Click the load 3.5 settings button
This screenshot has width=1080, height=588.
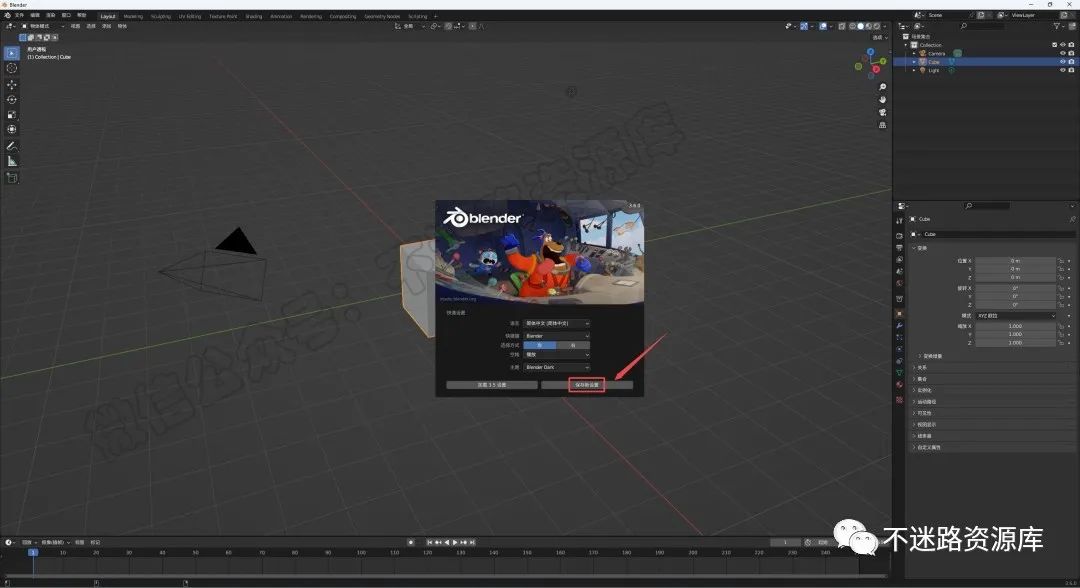pyautogui.click(x=492, y=385)
